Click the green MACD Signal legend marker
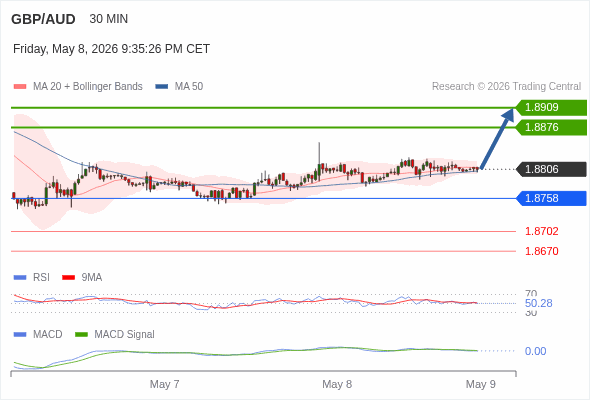Viewport: 590px width, 400px height. click(81, 334)
